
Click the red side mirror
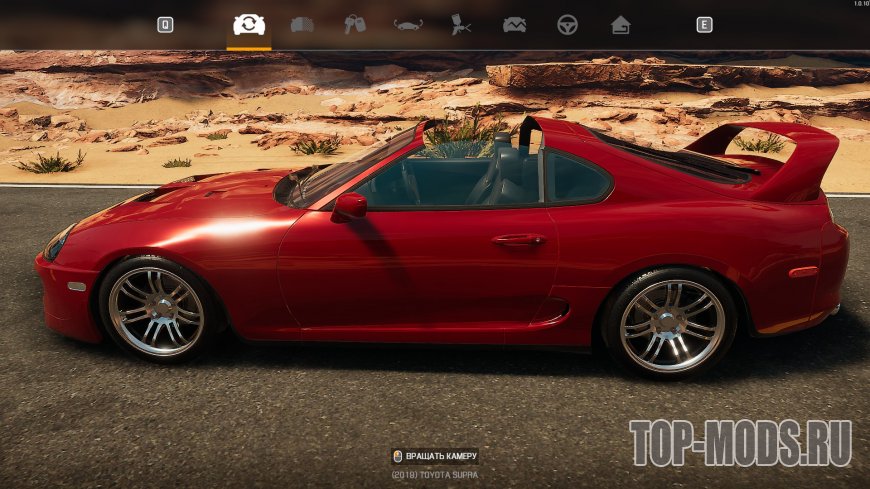(349, 206)
